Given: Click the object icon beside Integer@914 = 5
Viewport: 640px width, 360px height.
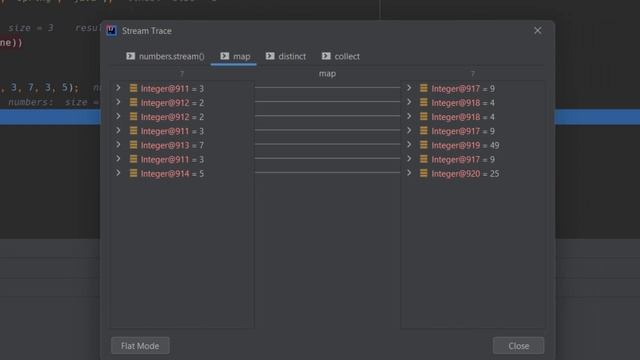Looking at the screenshot, I should point(133,173).
